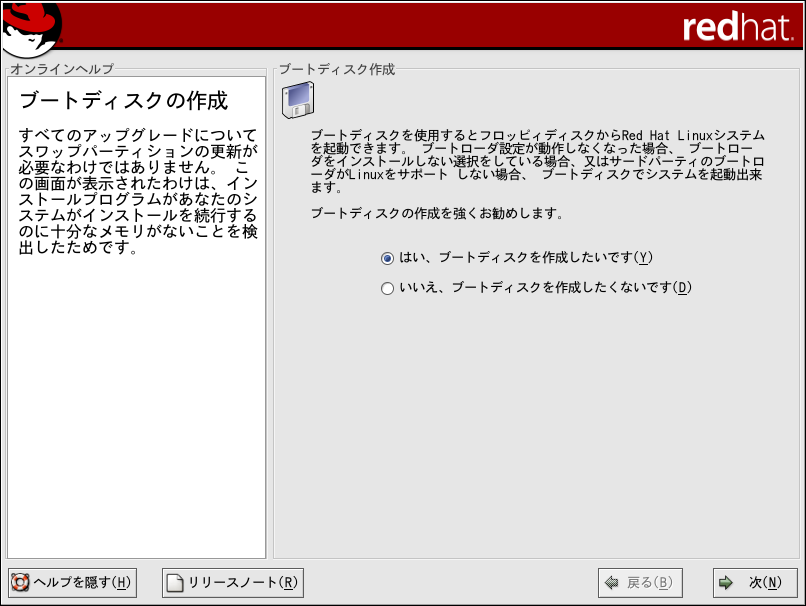This screenshot has height=606, width=806.
Task: Click the lifebuoy icon on ヘルプを隠す button
Action: point(20,583)
